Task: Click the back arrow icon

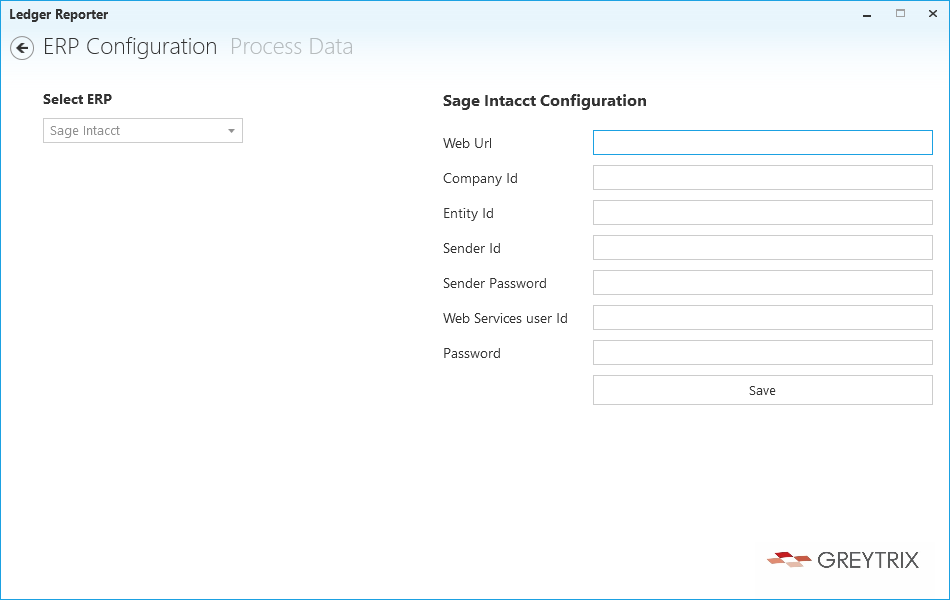Action: coord(22,48)
